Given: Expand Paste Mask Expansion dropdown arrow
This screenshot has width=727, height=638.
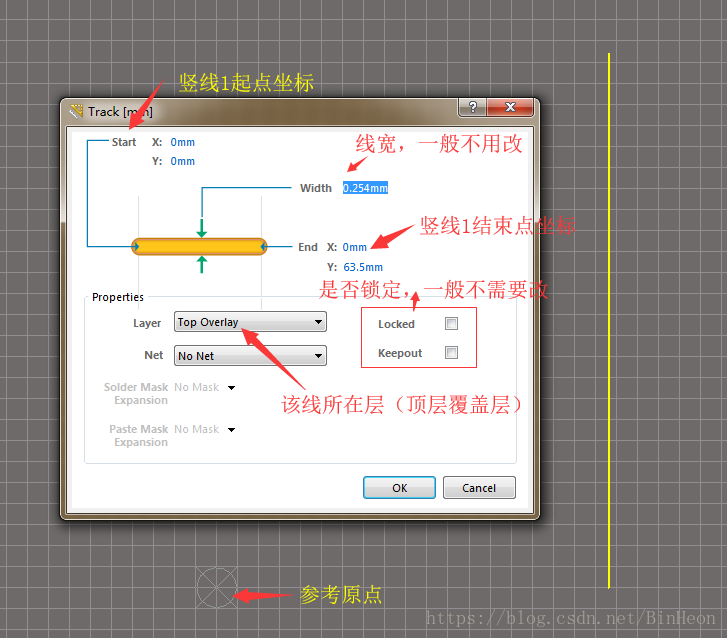Looking at the screenshot, I should [231, 430].
